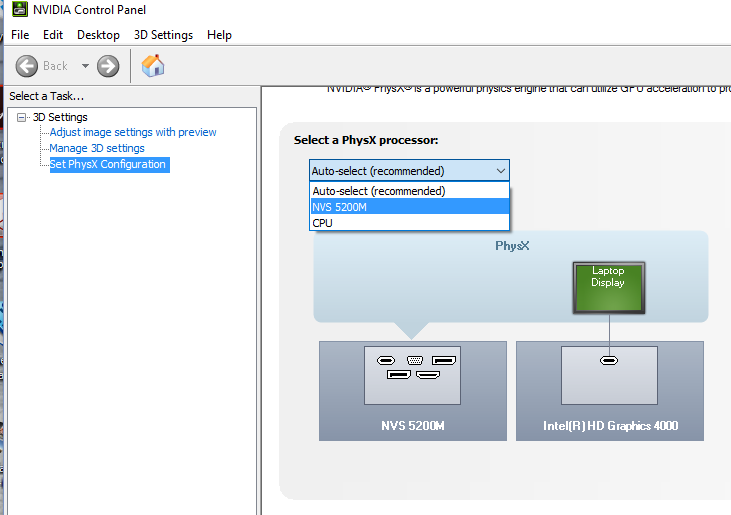
Task: Click the VGA port icon on NVS 5200M
Action: tap(415, 360)
